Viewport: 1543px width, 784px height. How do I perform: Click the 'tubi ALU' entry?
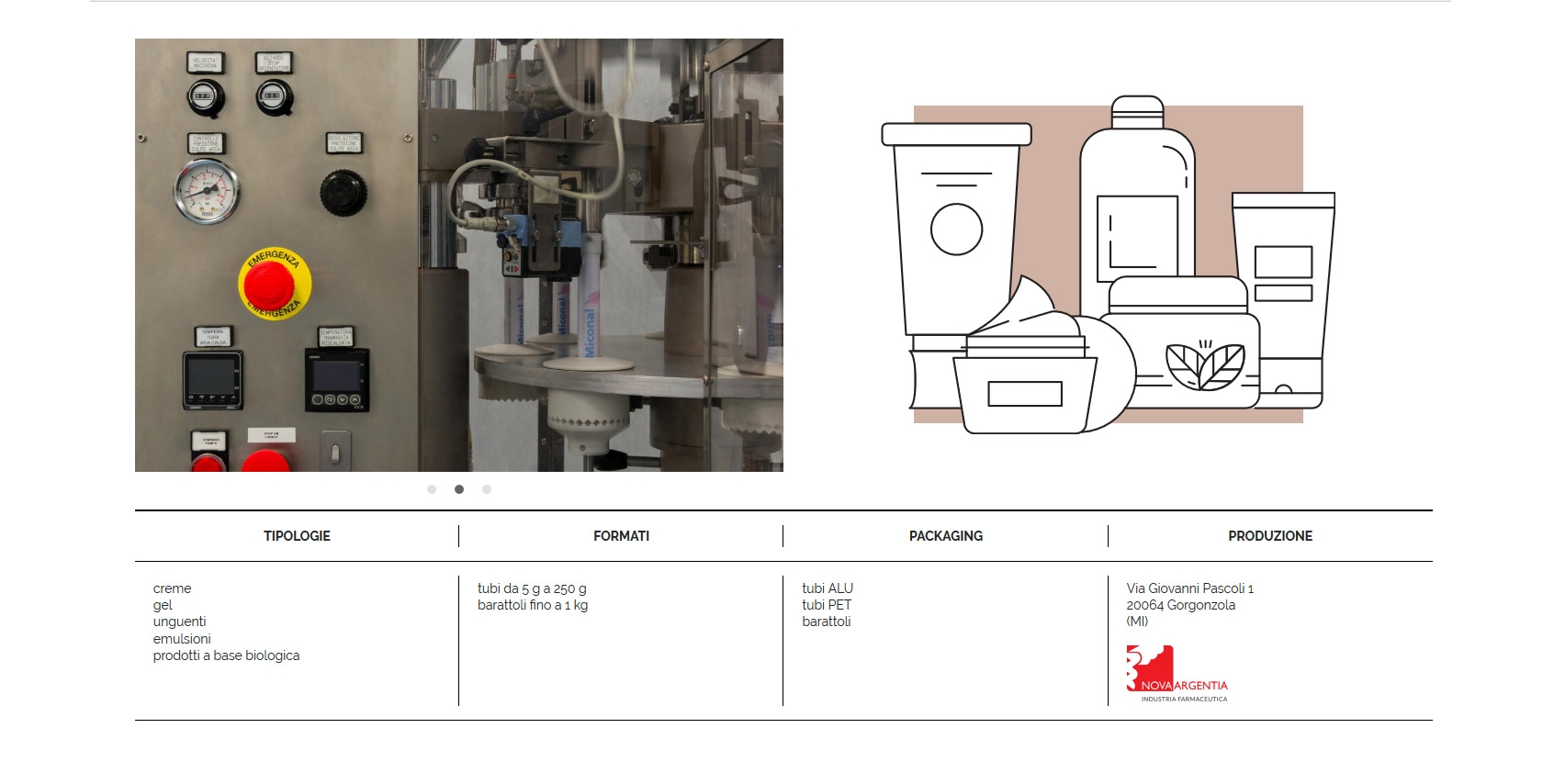(828, 588)
